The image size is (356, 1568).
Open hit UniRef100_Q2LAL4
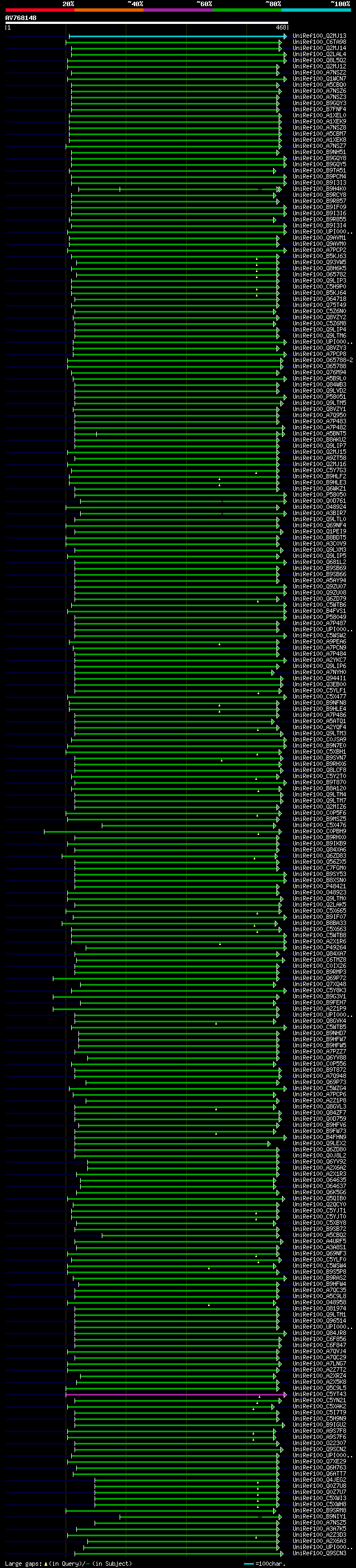point(319,55)
